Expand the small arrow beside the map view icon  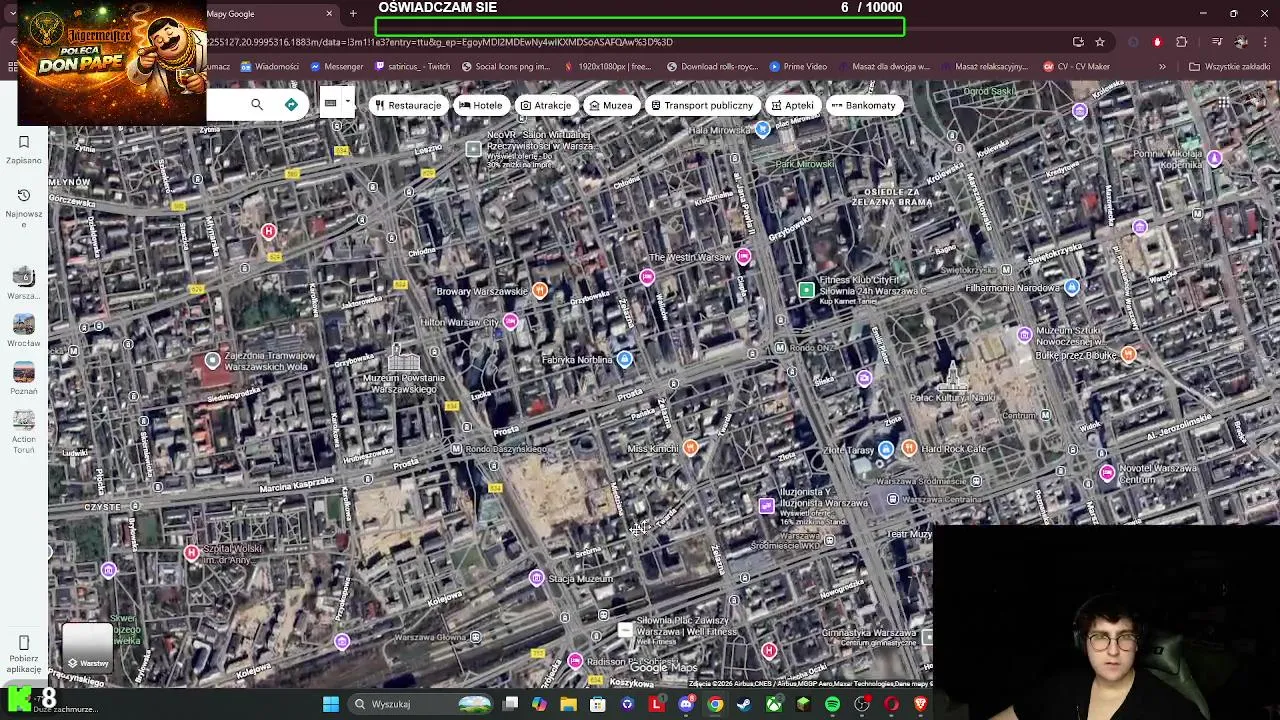[348, 102]
